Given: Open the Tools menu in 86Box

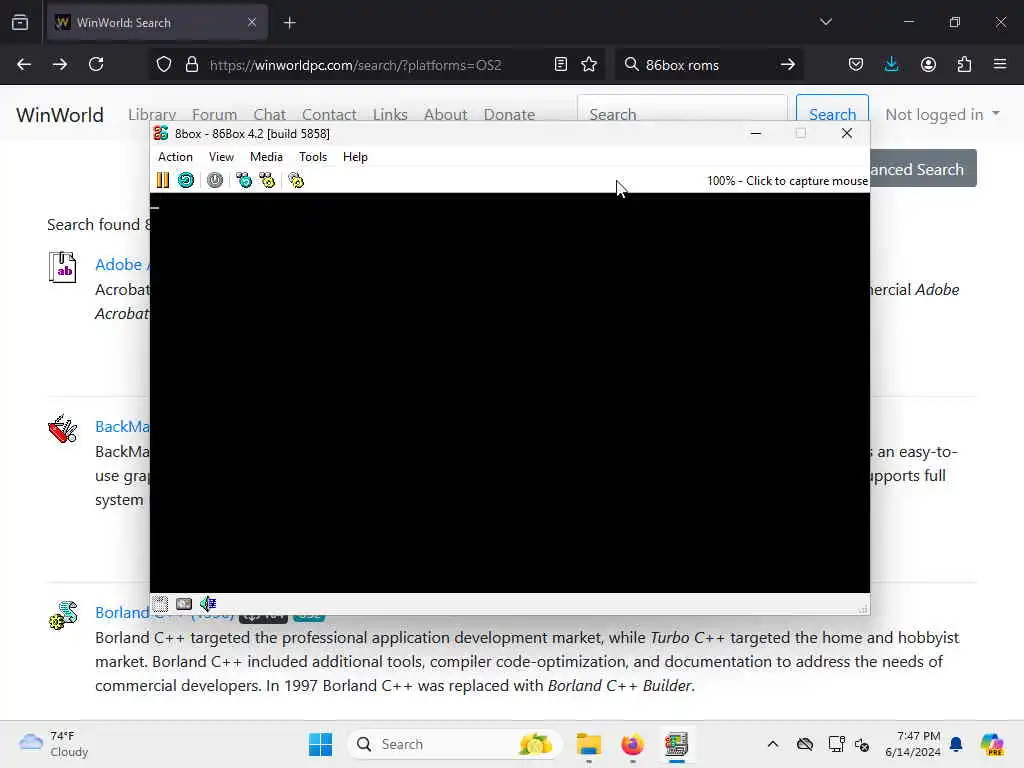Looking at the screenshot, I should click(x=313, y=157).
